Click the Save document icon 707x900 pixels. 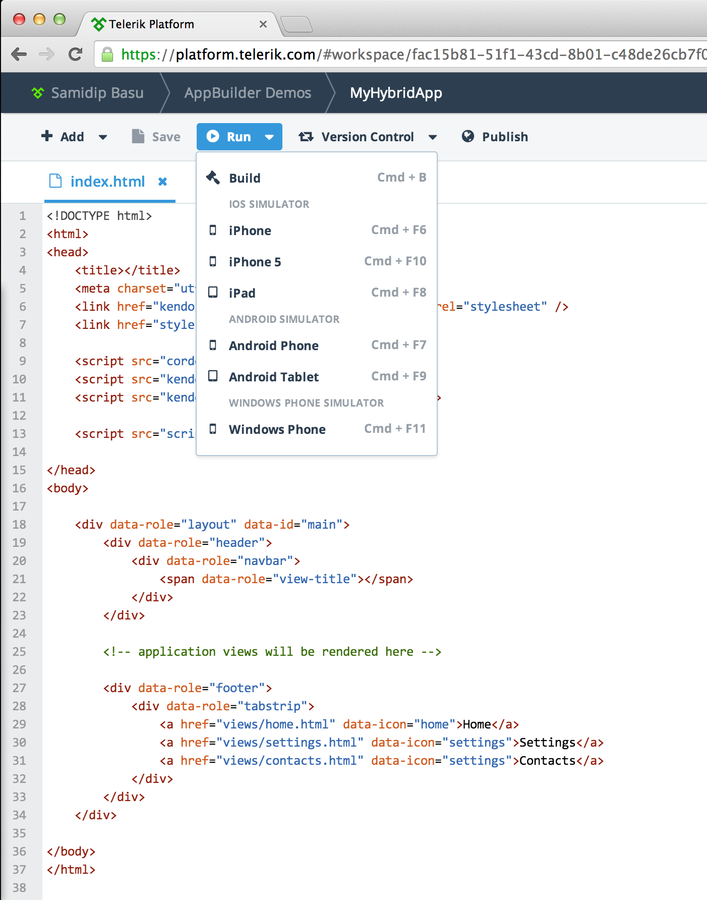click(138, 136)
